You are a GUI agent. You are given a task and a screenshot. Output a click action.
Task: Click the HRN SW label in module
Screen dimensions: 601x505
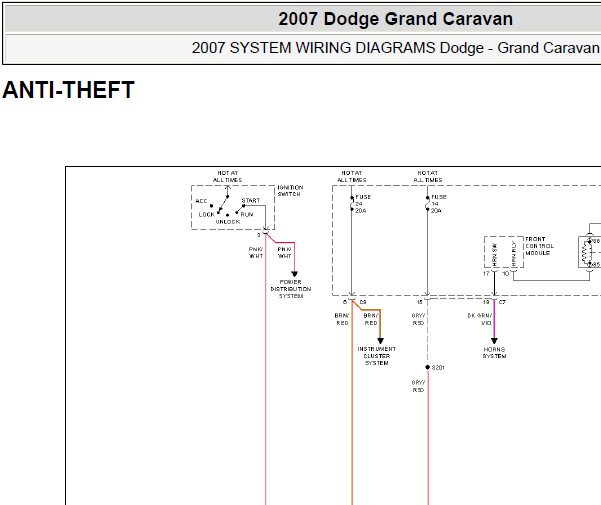[494, 255]
